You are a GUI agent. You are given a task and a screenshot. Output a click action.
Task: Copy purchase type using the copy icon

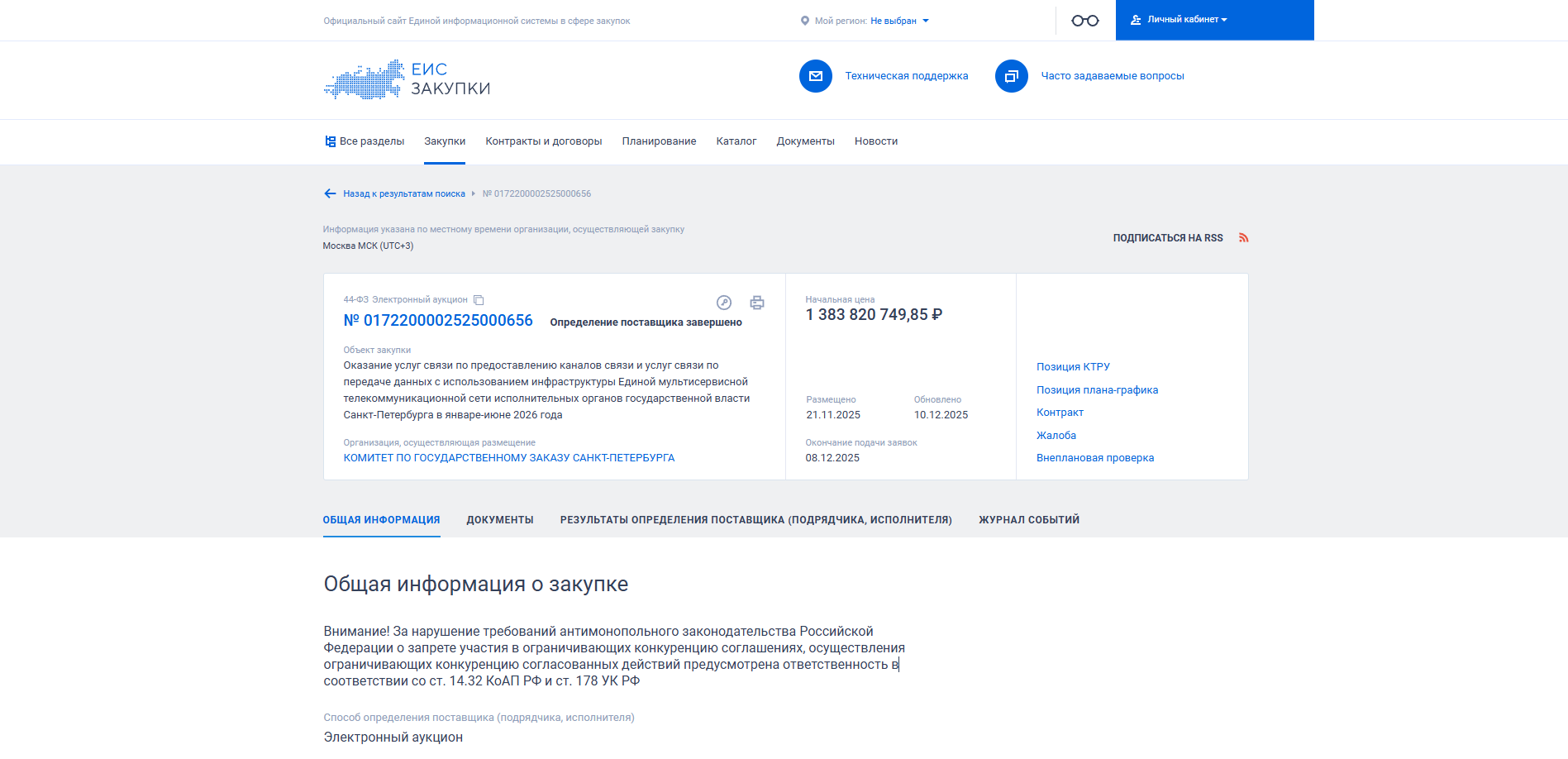(479, 300)
